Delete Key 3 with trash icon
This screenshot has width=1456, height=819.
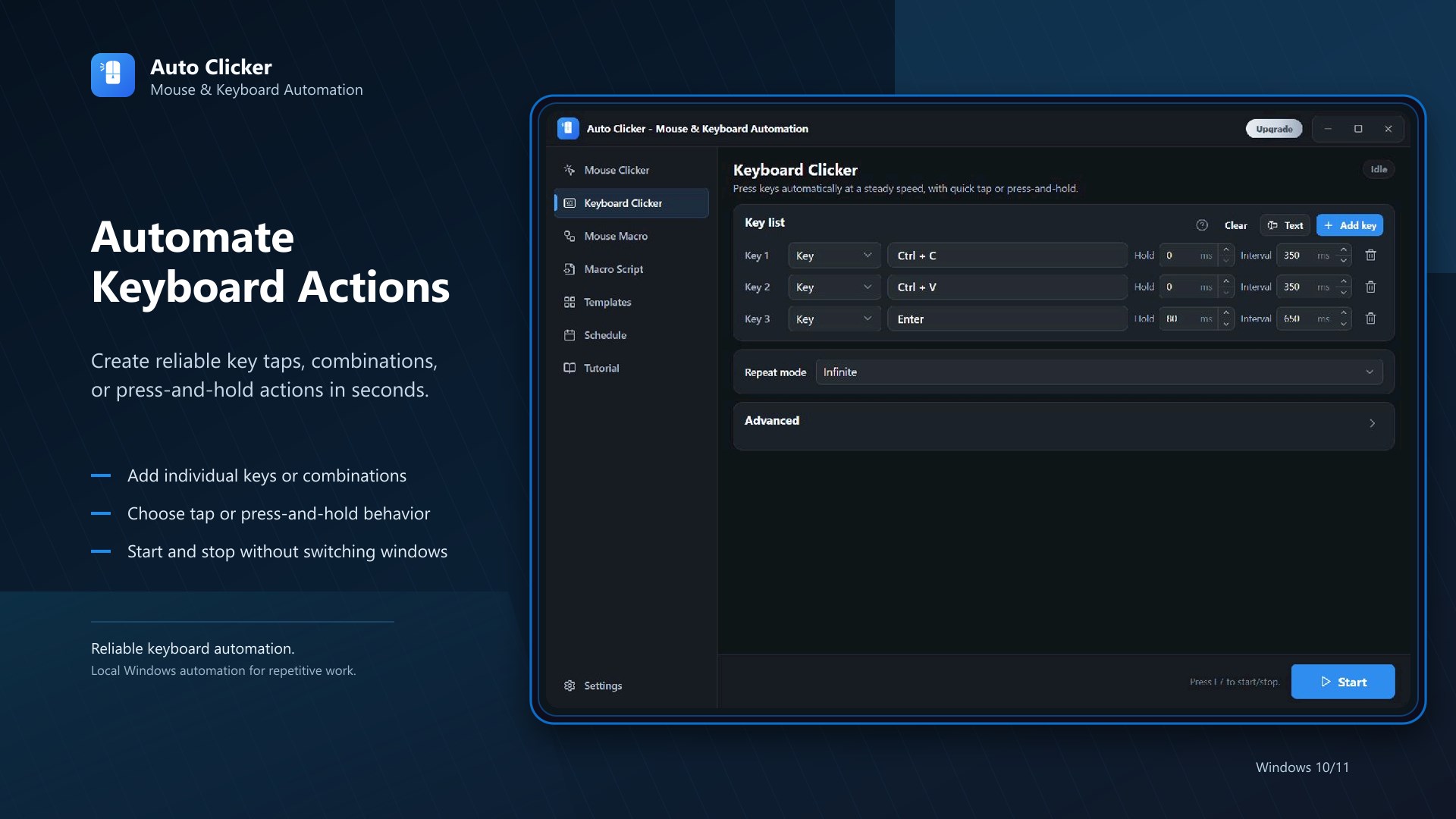[x=1370, y=319]
